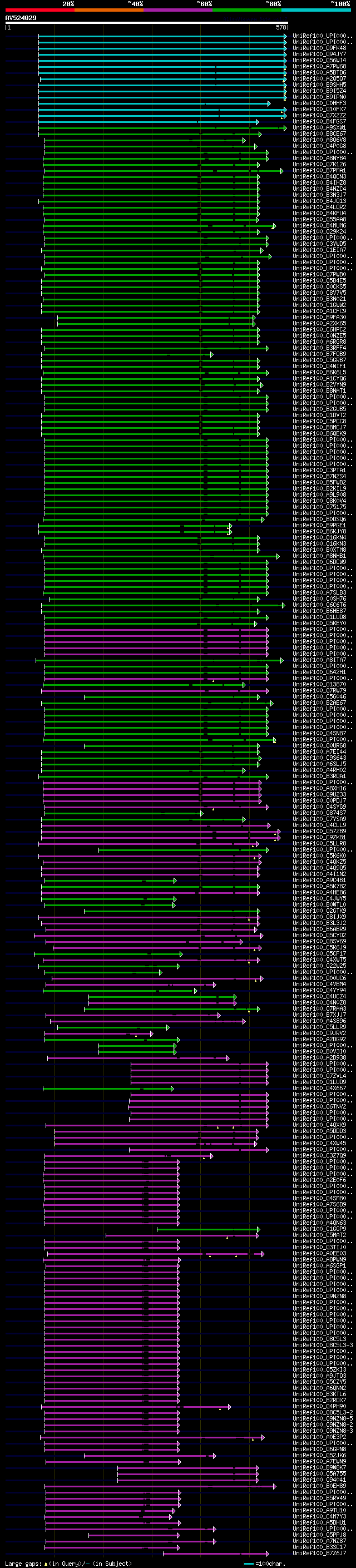Screen dimensions: 356x1568
Task: Select the UniRef100_C3YWD5 label
Action: [x=319, y=244]
